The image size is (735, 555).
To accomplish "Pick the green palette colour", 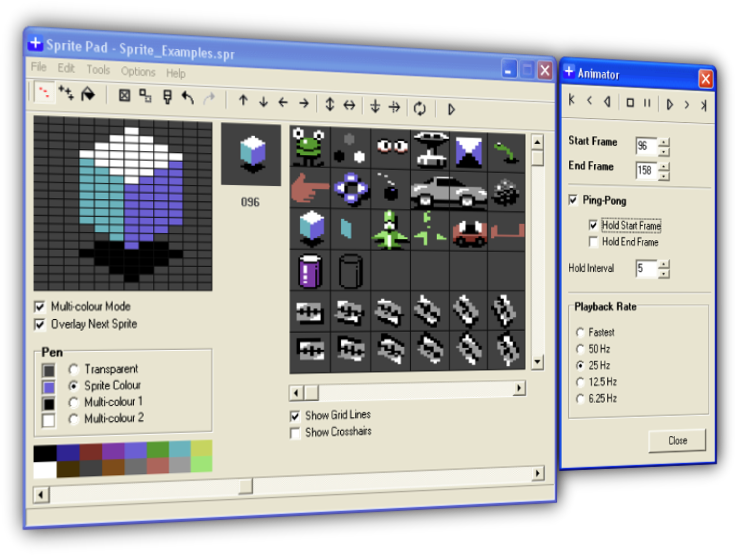I will 158,450.
